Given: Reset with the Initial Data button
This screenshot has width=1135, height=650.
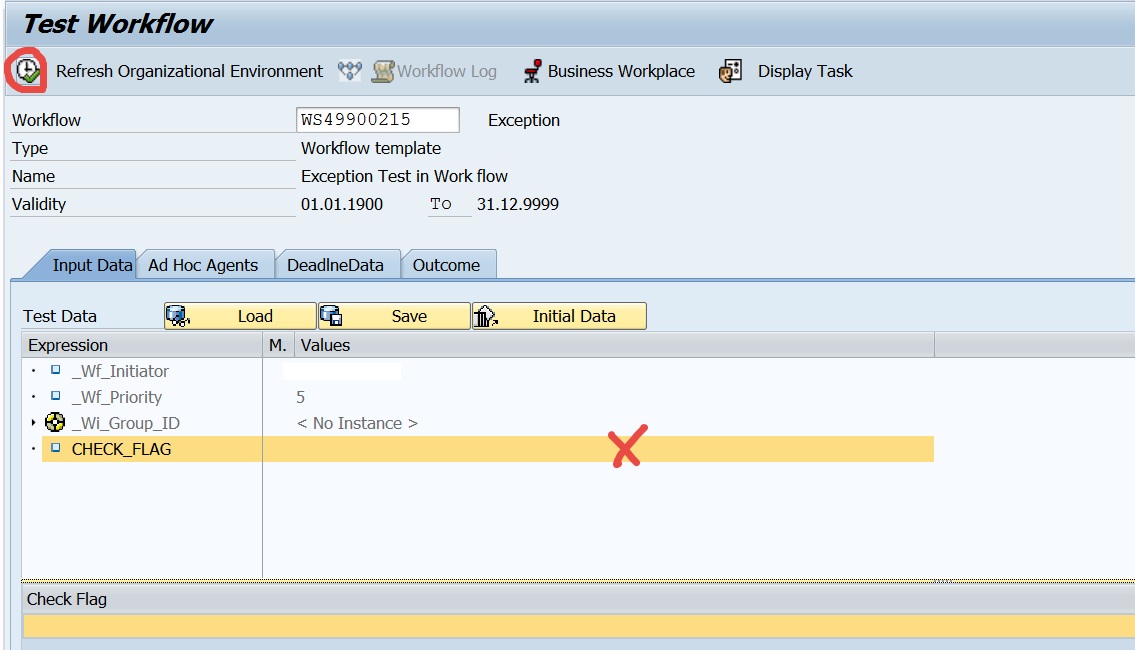Looking at the screenshot, I should click(x=560, y=316).
